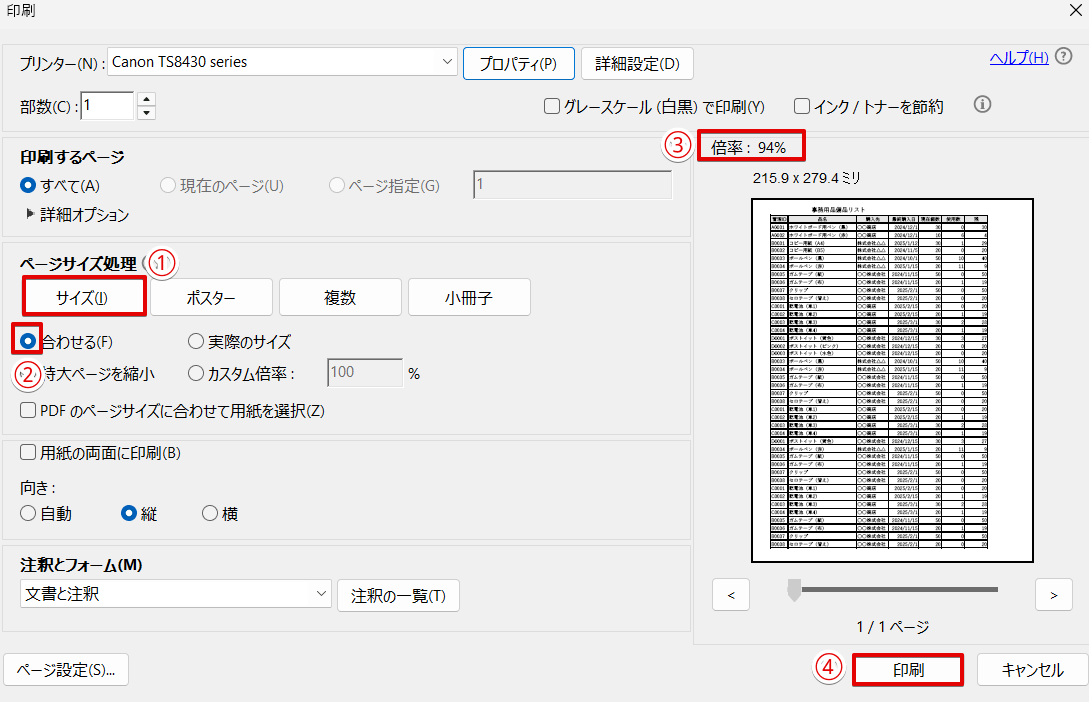Switch page sizing mode to ポスター

[212, 297]
